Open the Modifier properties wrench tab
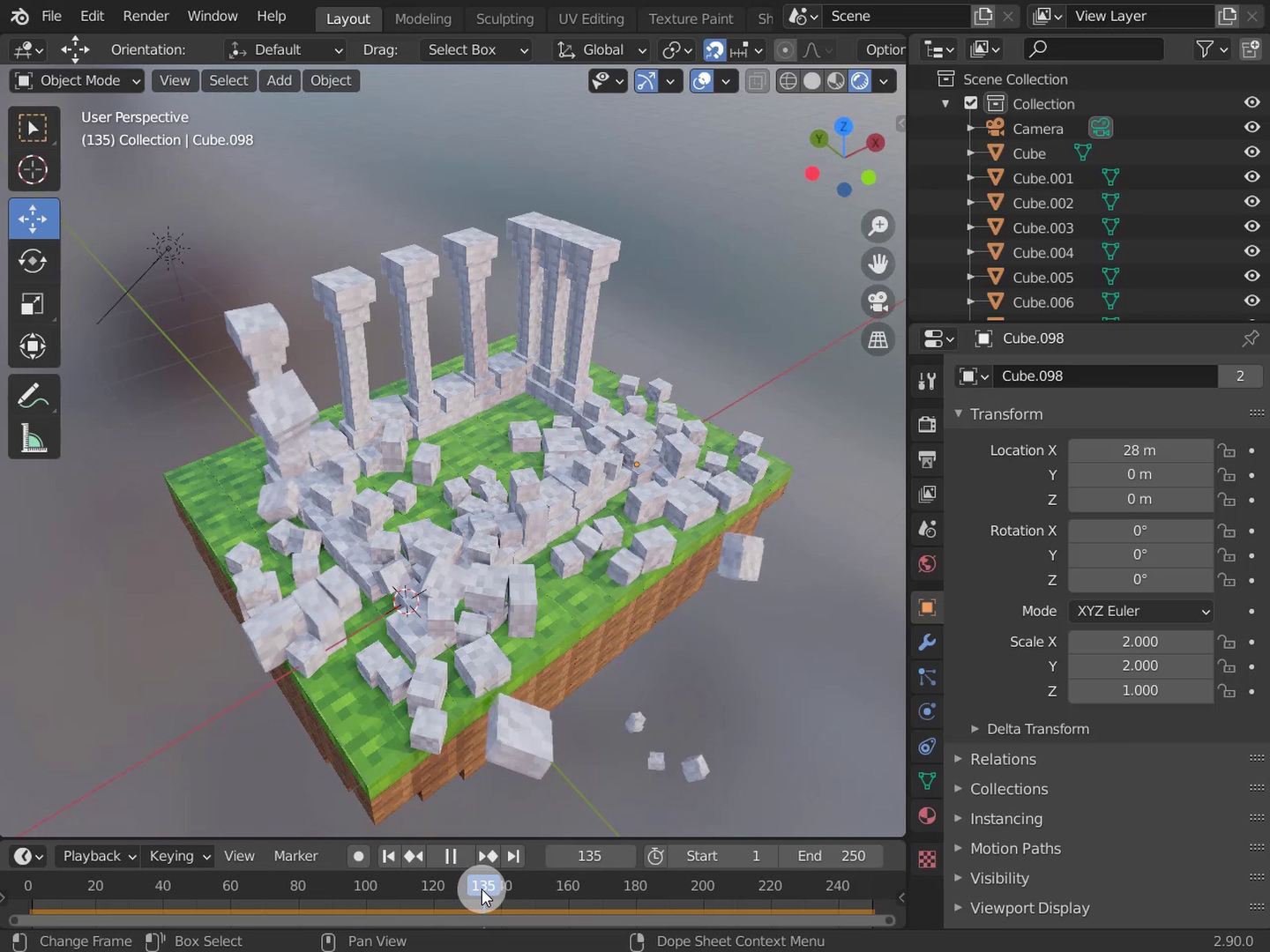 927,642
